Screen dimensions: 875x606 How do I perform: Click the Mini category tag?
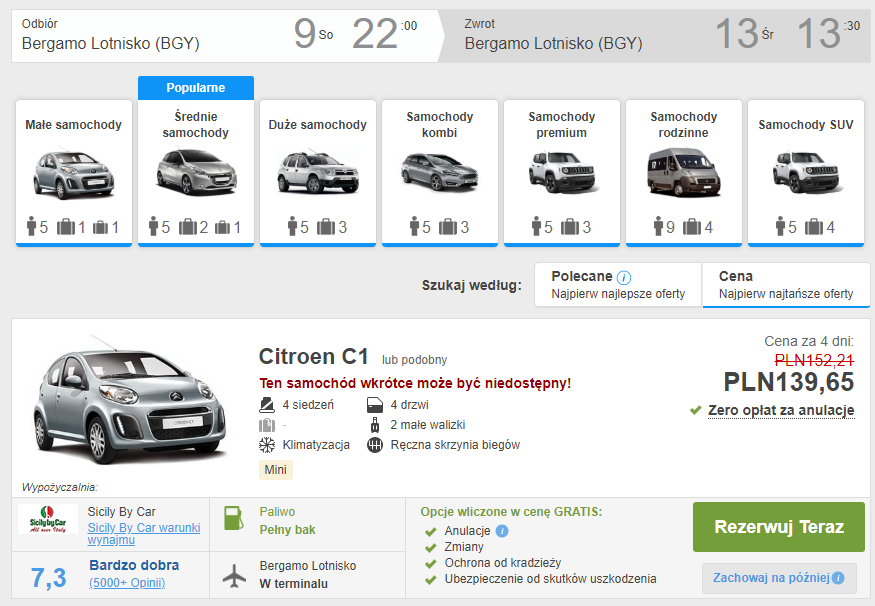[x=276, y=469]
